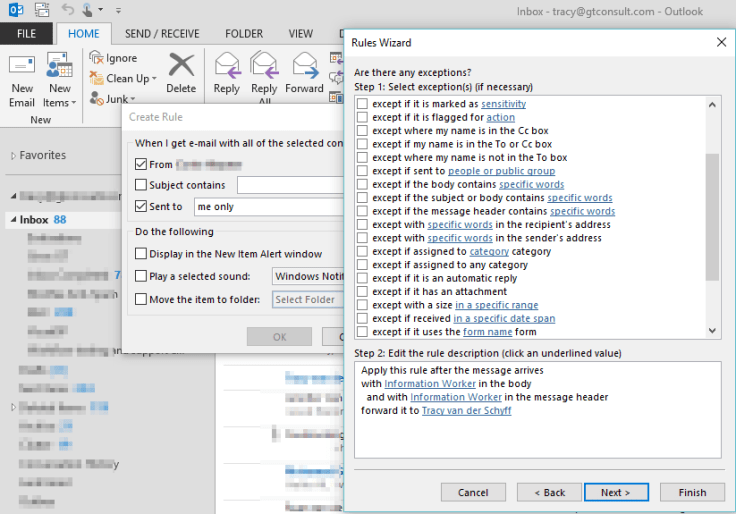
Task: Check 'except if it has an attachment'
Action: [363, 291]
